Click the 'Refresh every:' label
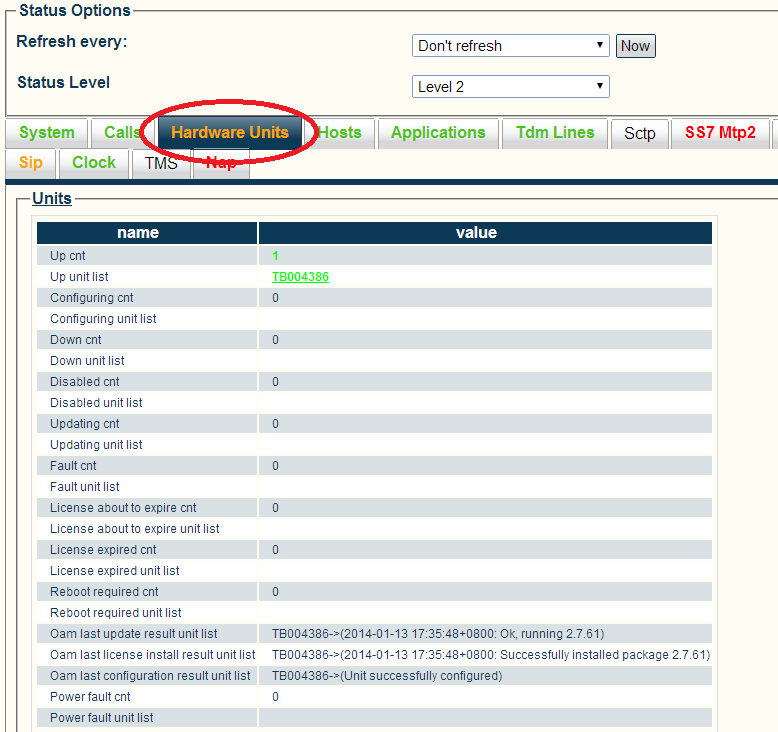778x732 pixels. click(x=72, y=42)
